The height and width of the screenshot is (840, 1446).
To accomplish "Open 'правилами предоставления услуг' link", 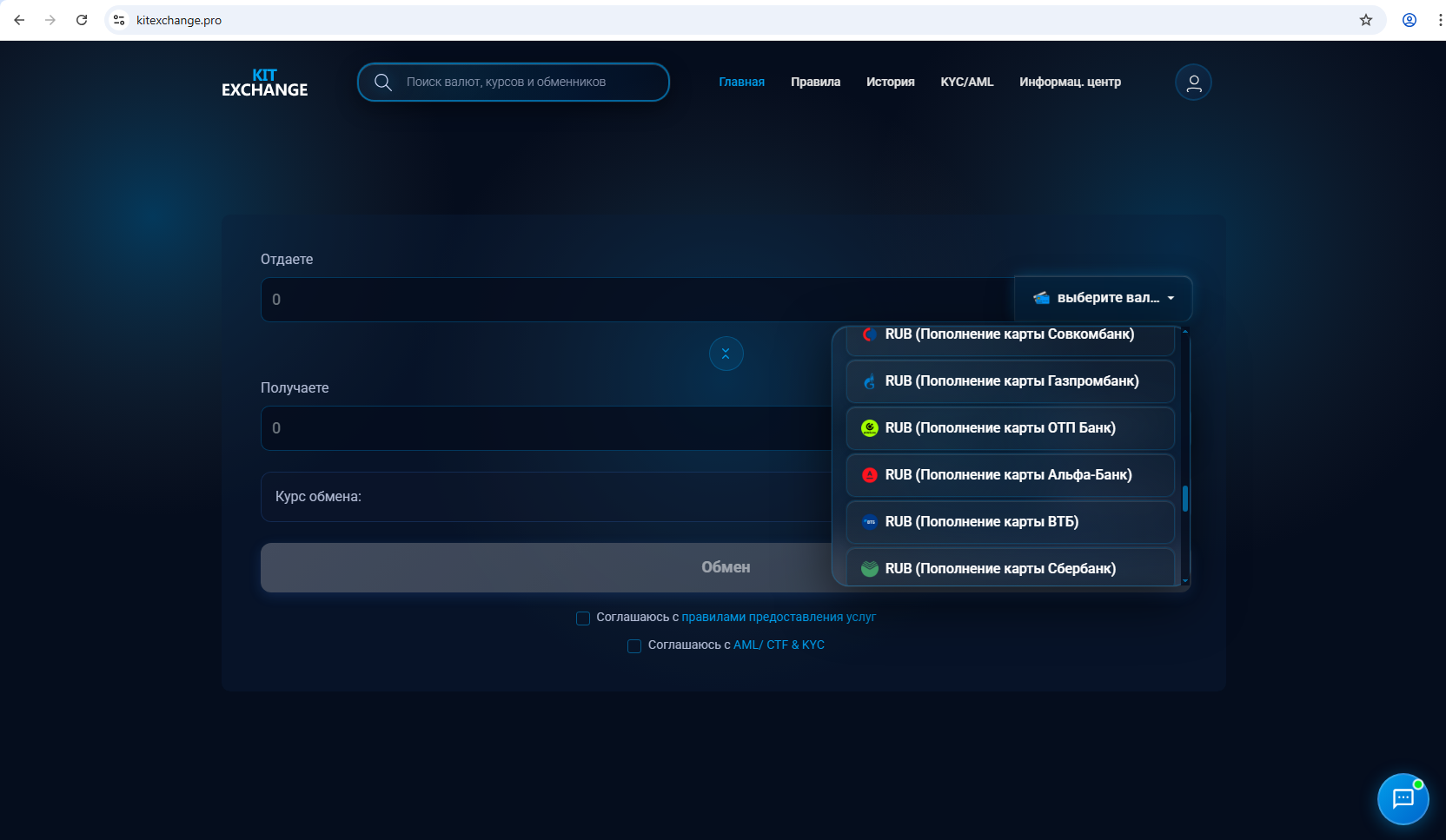I will (x=778, y=617).
